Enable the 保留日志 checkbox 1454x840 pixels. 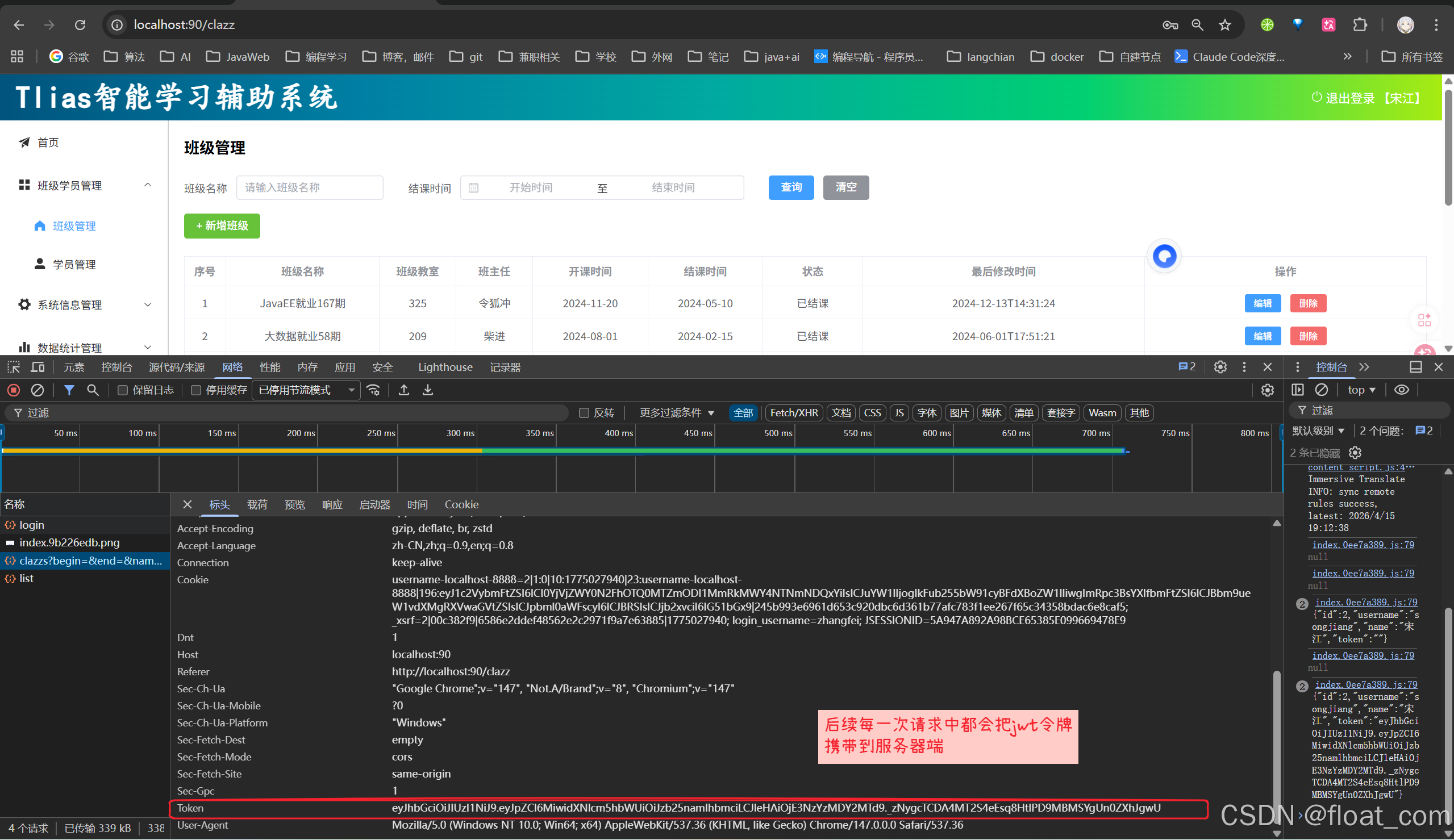pyautogui.click(x=122, y=391)
